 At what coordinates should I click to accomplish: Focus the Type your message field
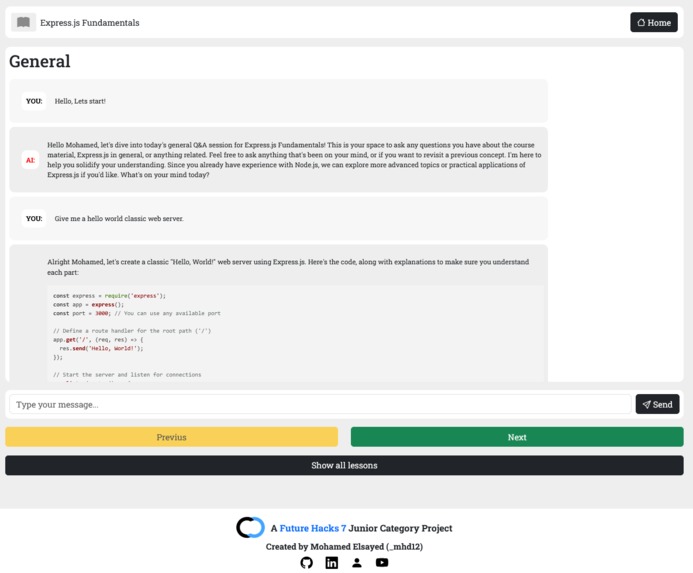320,404
